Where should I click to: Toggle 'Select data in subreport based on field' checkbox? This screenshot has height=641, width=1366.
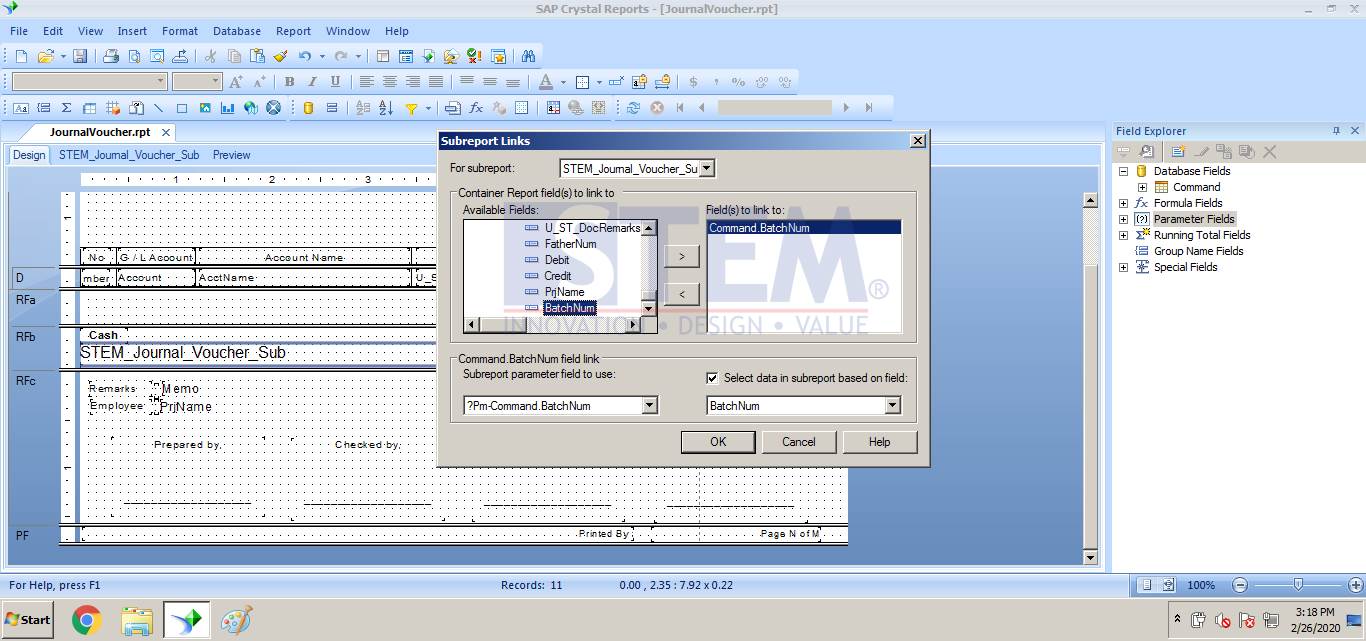(712, 378)
